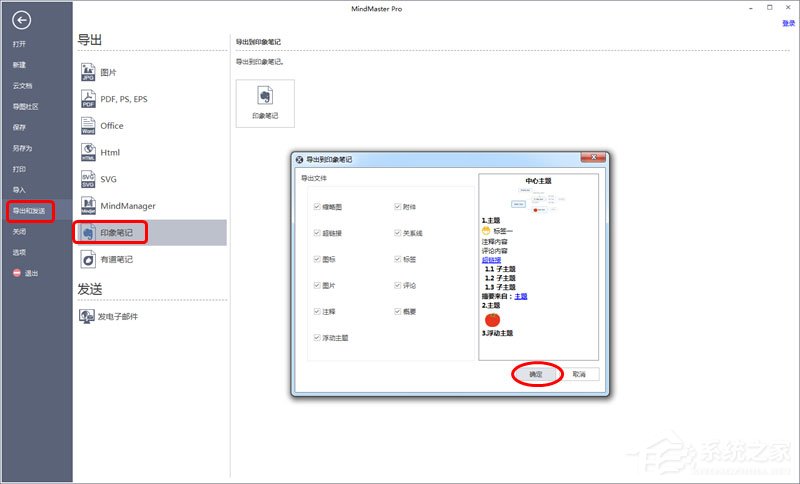
Task: Click the 超链接 link in preview
Action: coord(491,260)
